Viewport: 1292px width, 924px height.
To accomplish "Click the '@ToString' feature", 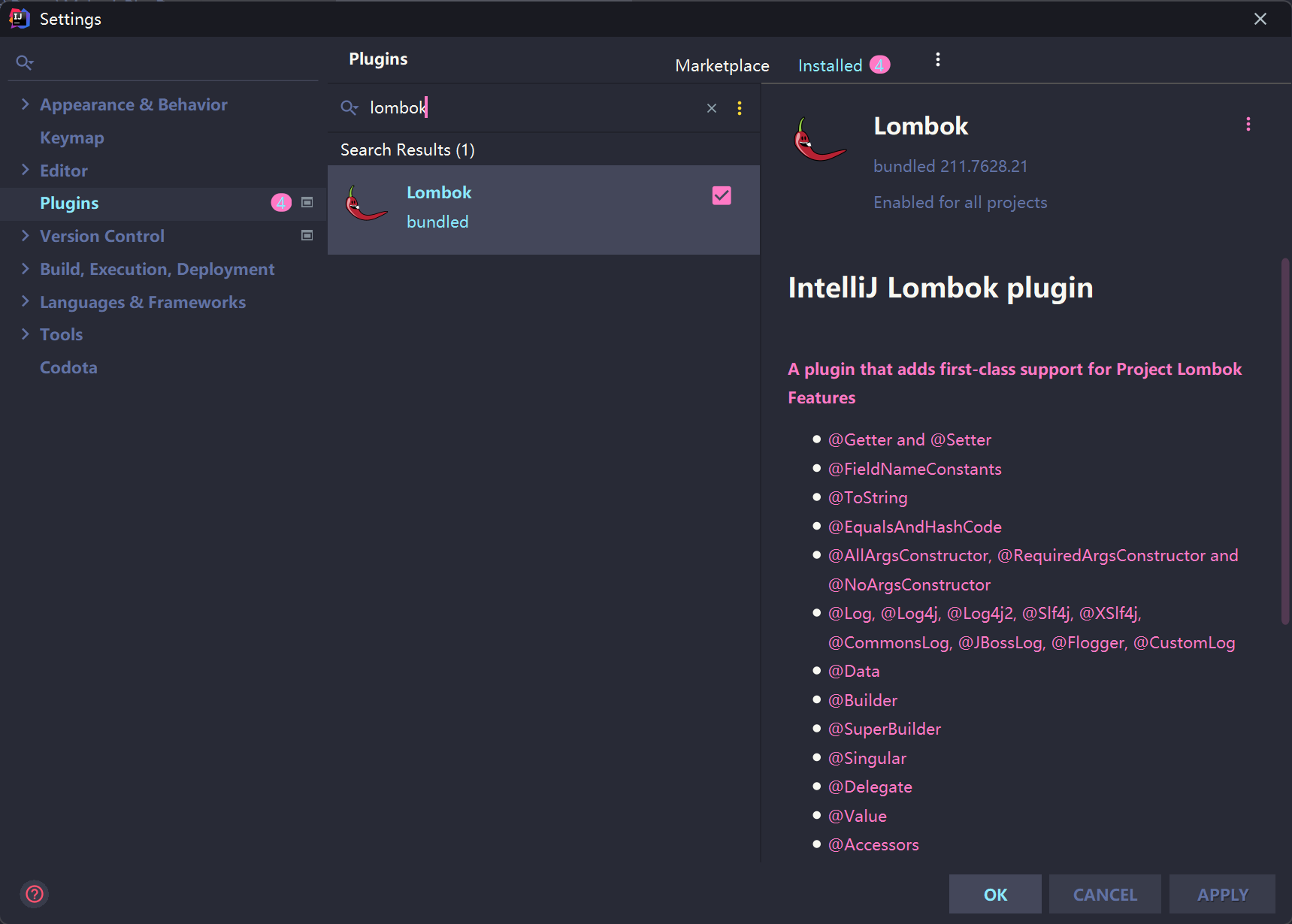I will tap(867, 497).
